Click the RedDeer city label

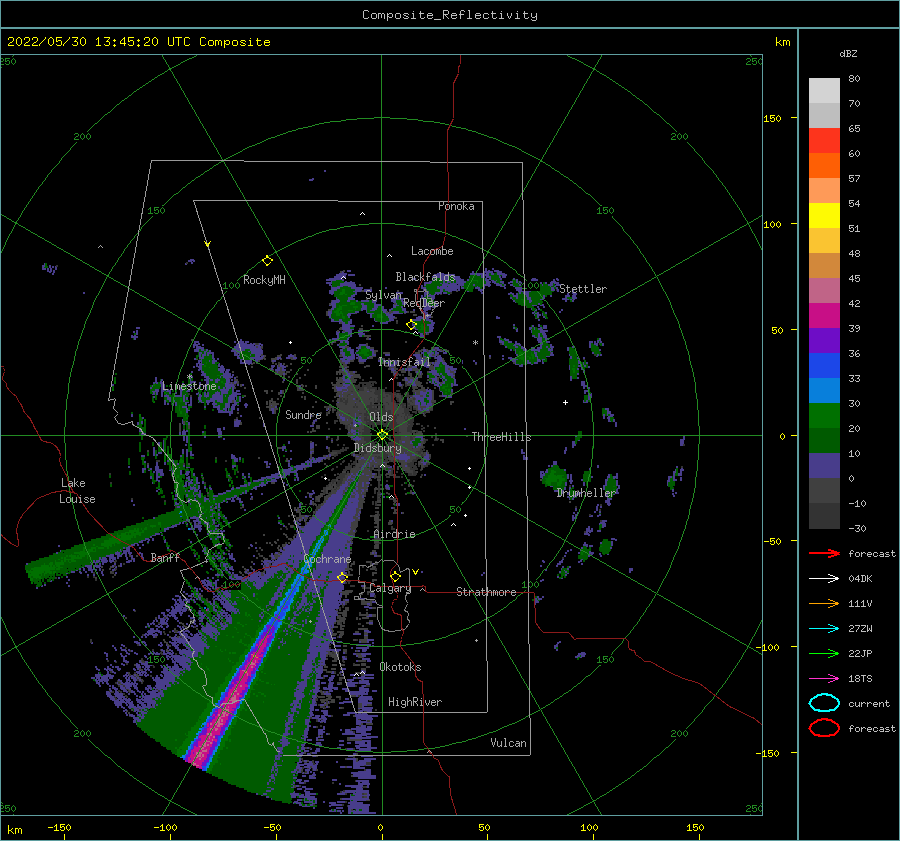[x=424, y=303]
